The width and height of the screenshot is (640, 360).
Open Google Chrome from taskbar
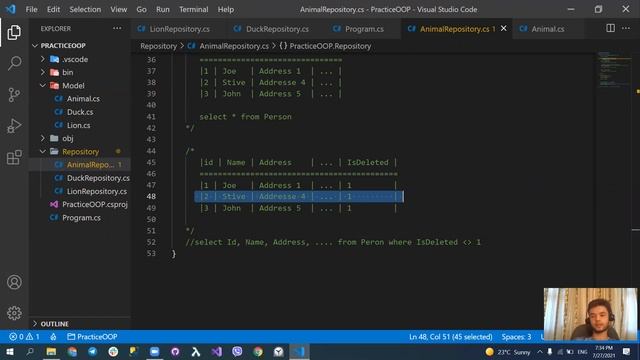point(258,351)
